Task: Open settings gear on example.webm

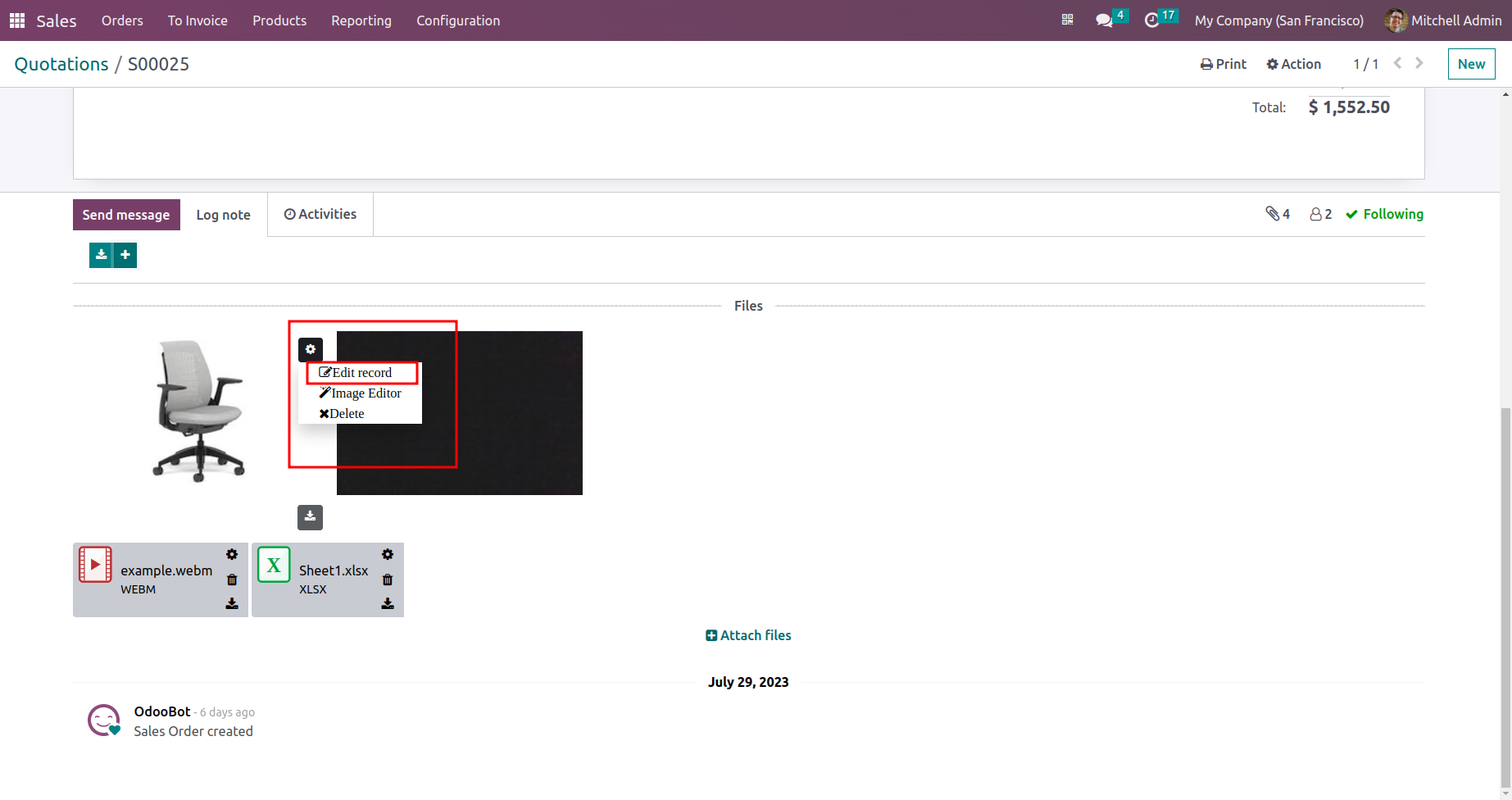Action: pos(232,554)
